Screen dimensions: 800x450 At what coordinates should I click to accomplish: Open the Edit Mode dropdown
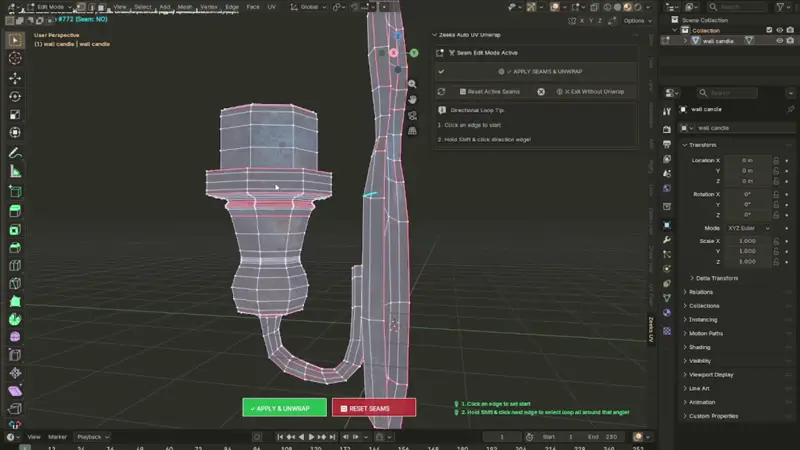(x=50, y=7)
